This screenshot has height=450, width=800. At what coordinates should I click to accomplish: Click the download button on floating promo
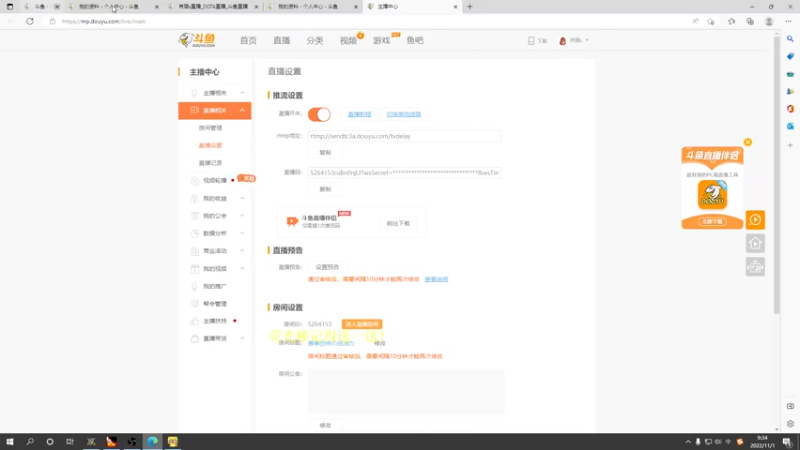click(712, 221)
